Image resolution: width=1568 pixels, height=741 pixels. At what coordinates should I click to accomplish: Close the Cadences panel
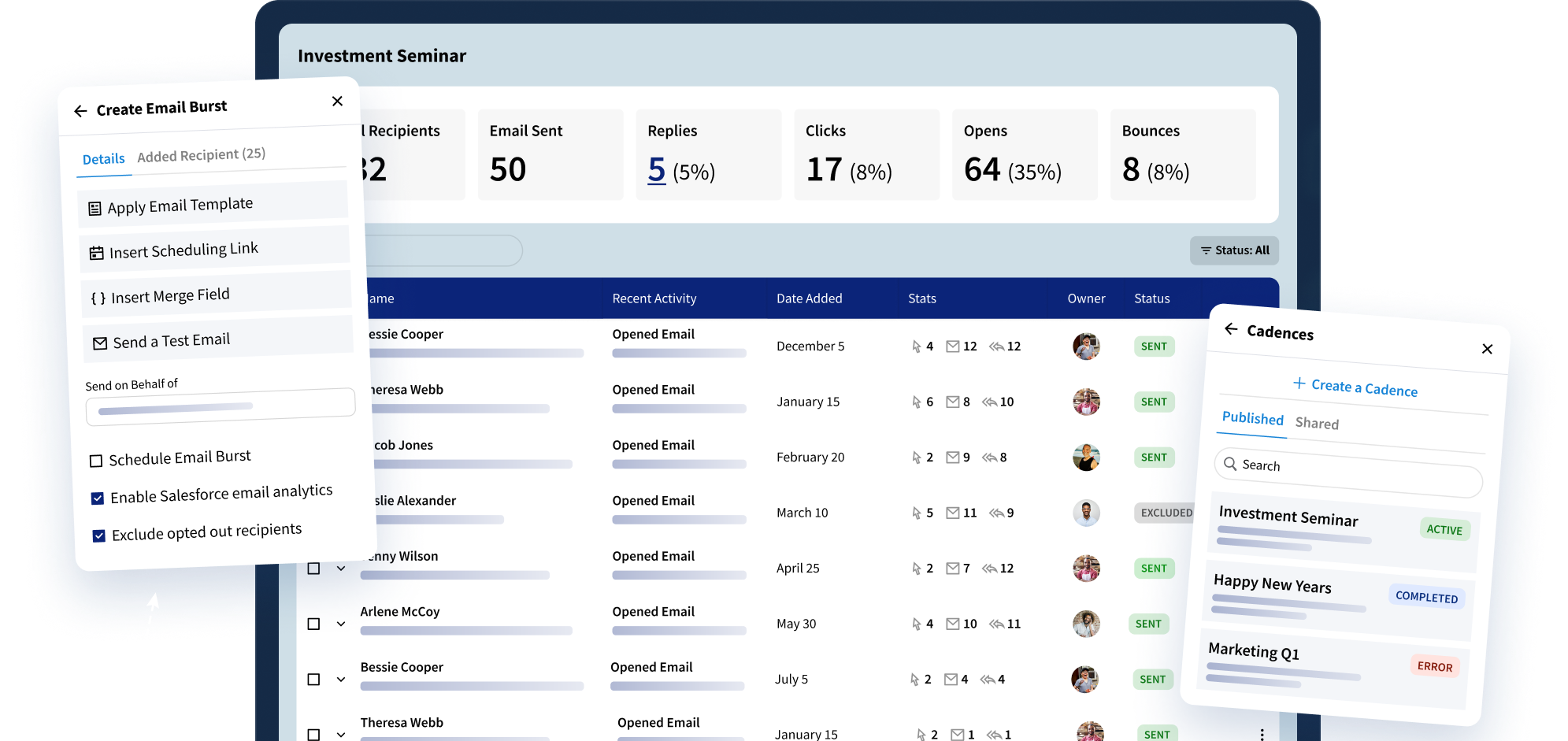[1487, 349]
